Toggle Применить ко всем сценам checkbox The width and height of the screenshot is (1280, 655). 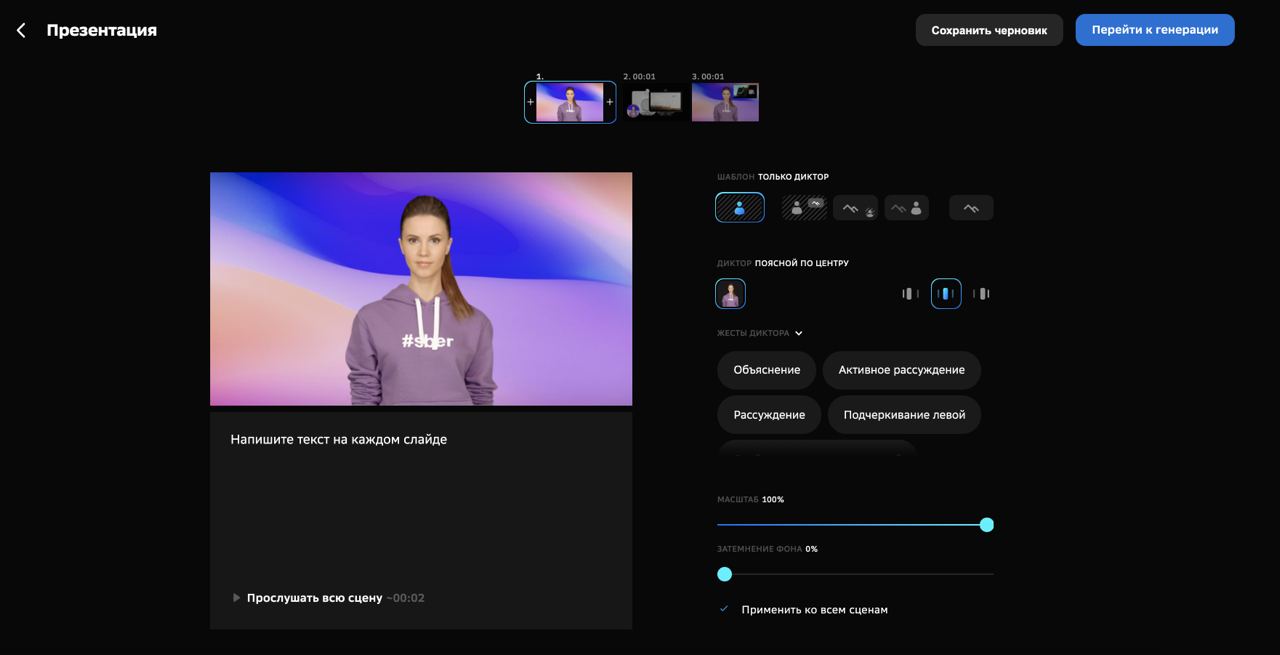724,609
